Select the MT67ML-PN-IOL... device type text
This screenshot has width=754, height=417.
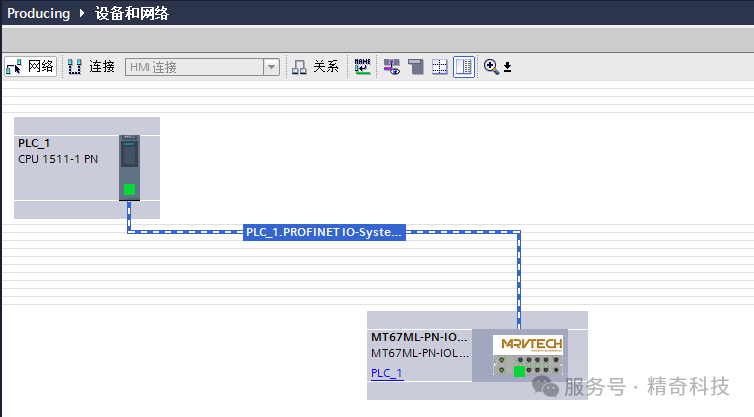[x=420, y=354]
